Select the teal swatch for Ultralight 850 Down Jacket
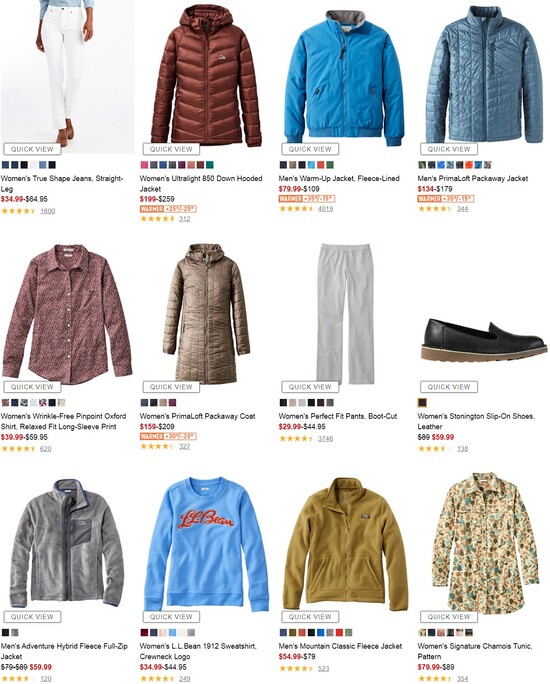Viewport: 550px width, 684px height. 210,165
